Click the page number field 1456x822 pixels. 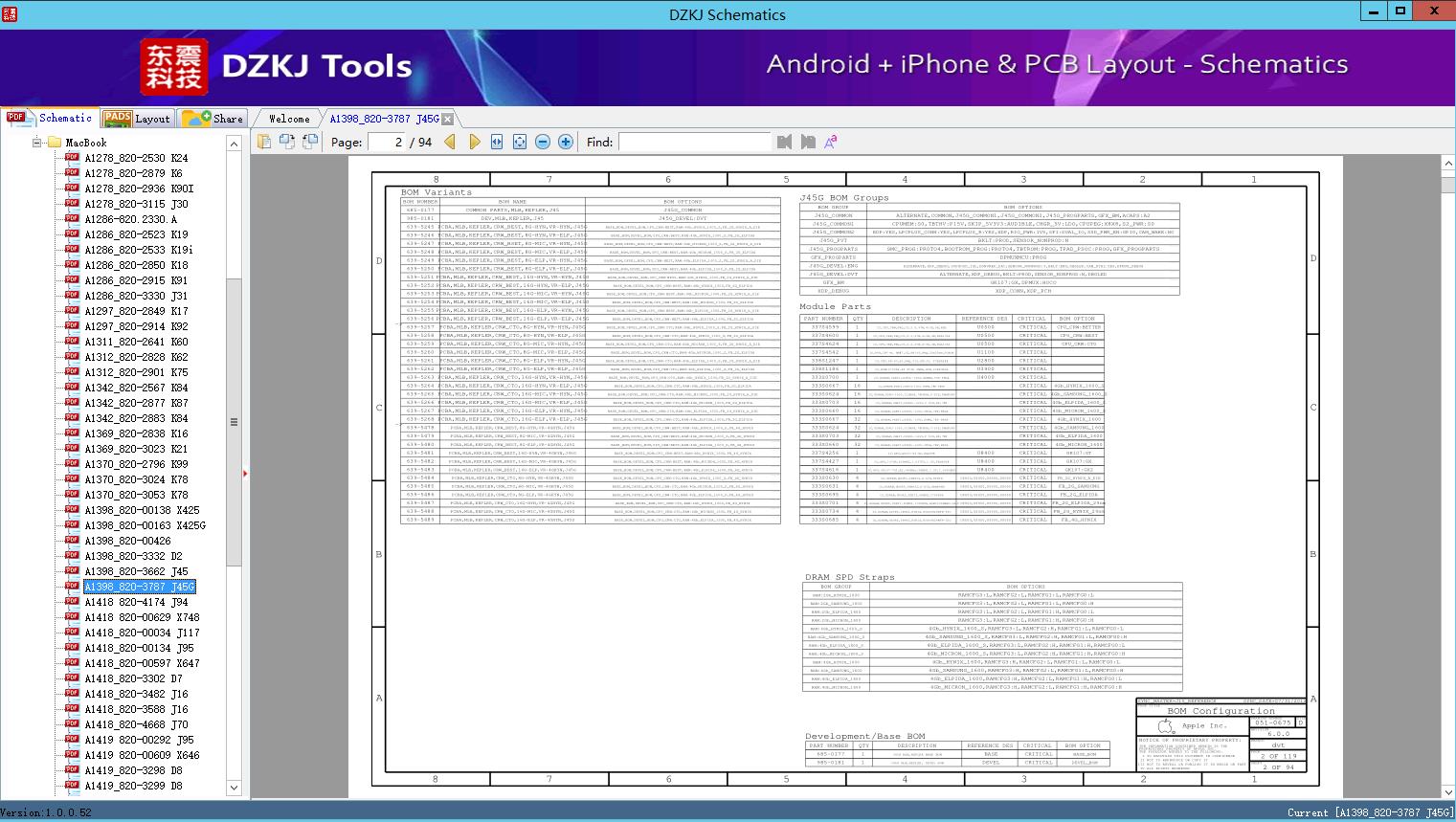click(387, 142)
